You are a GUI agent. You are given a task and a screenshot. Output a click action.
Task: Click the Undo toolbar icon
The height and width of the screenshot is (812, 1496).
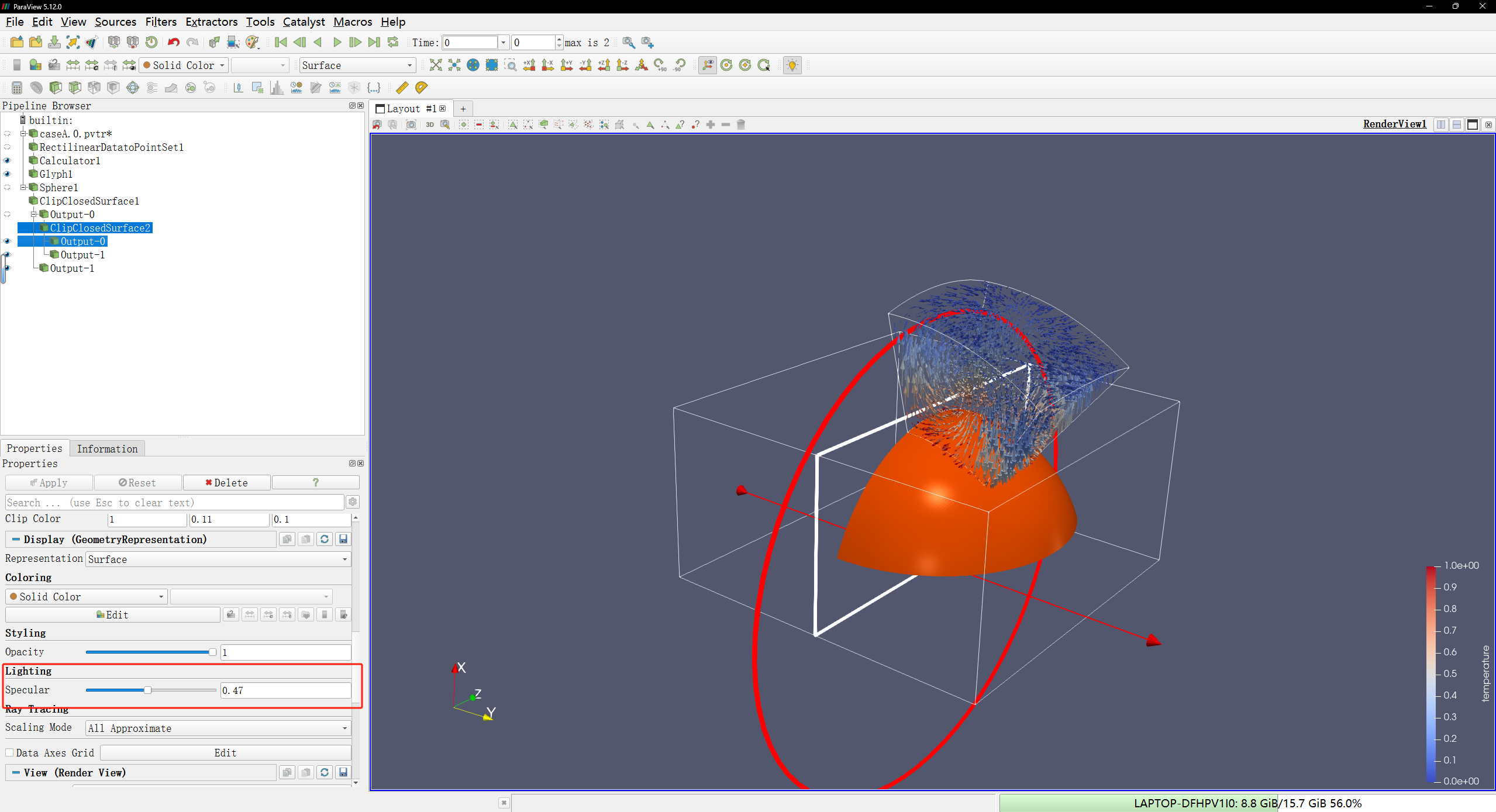point(173,42)
